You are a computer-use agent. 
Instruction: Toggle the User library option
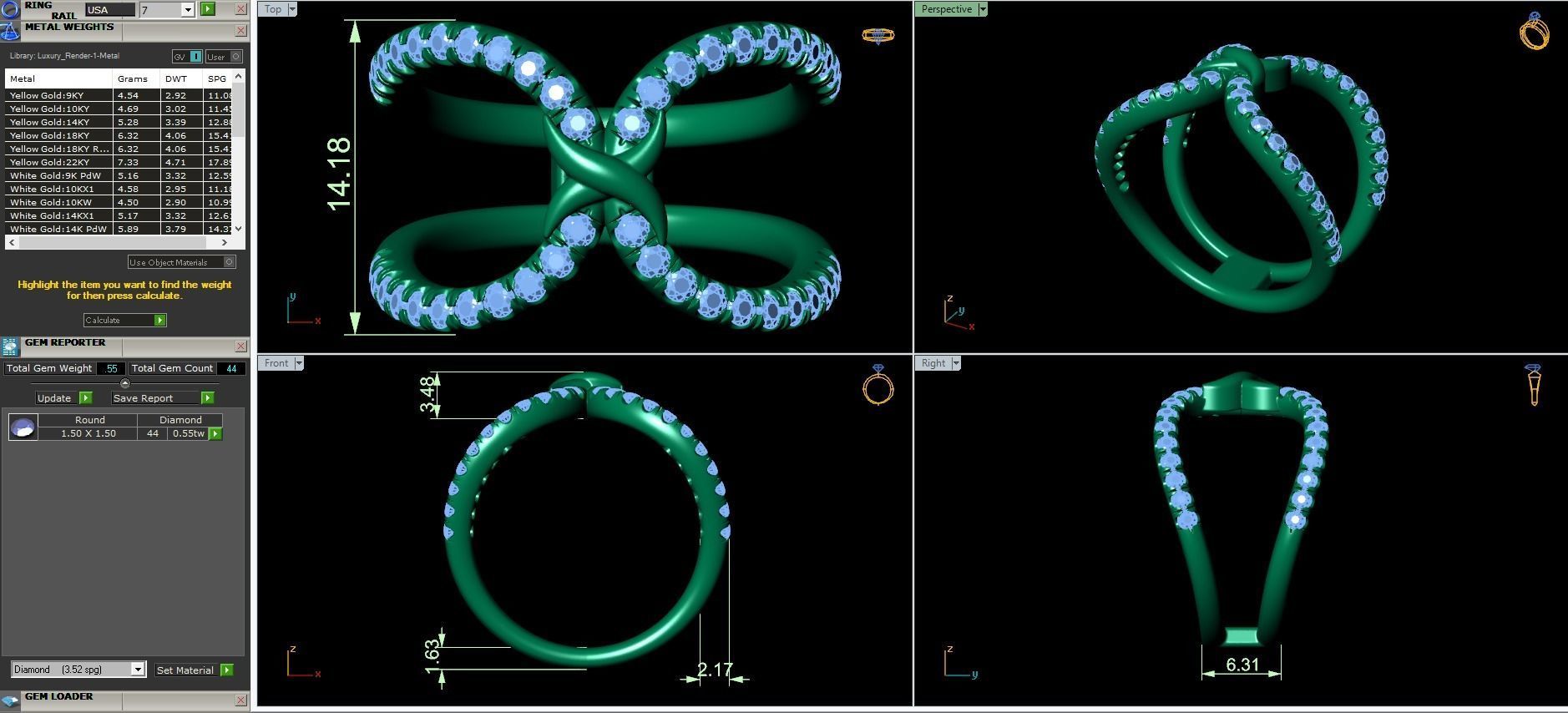coord(224,57)
